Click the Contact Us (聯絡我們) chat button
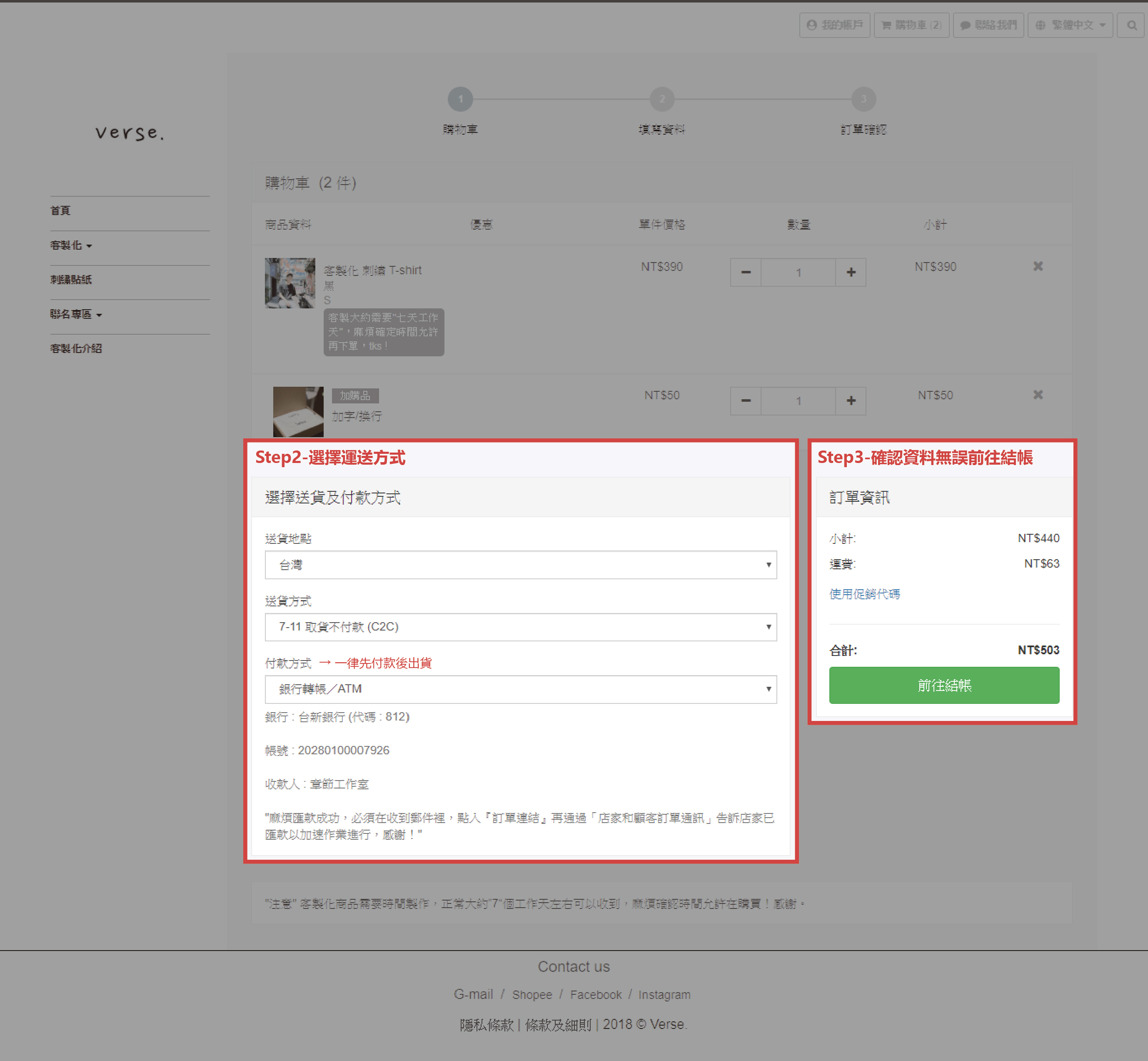The height and width of the screenshot is (1061, 1148). pos(988,25)
